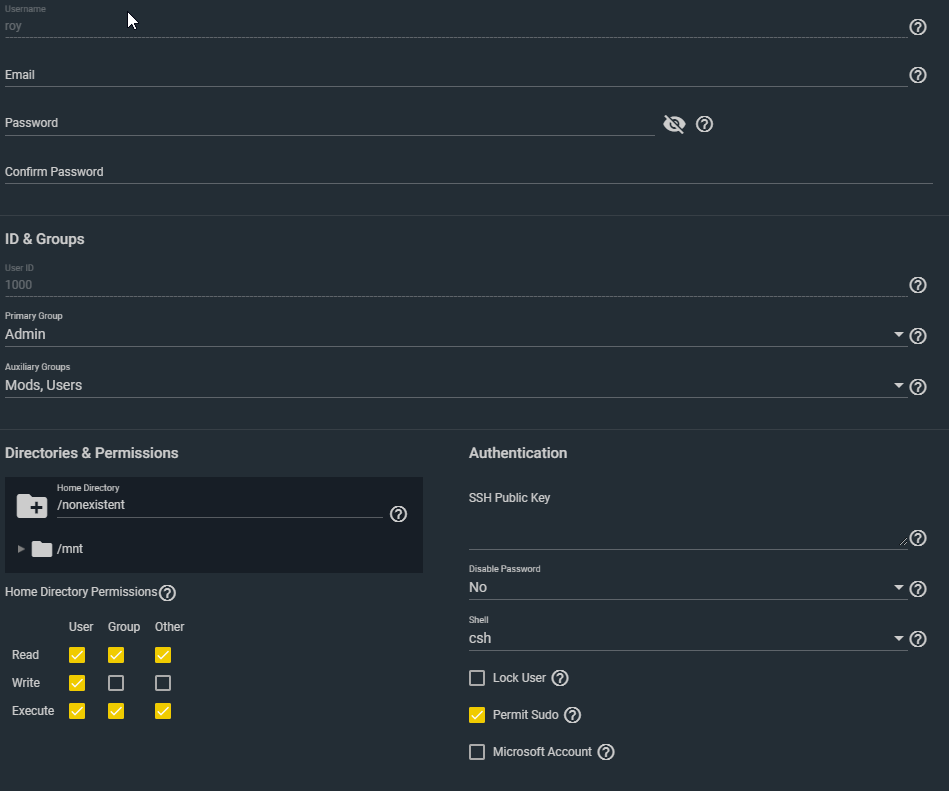Open the Microsoft Account help icon
The height and width of the screenshot is (791, 949).
[x=606, y=752]
